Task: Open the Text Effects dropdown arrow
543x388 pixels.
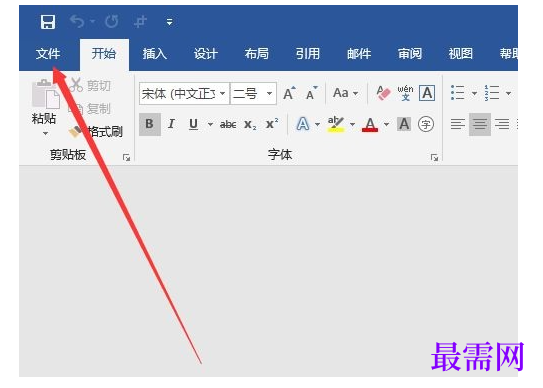Action: click(317, 124)
